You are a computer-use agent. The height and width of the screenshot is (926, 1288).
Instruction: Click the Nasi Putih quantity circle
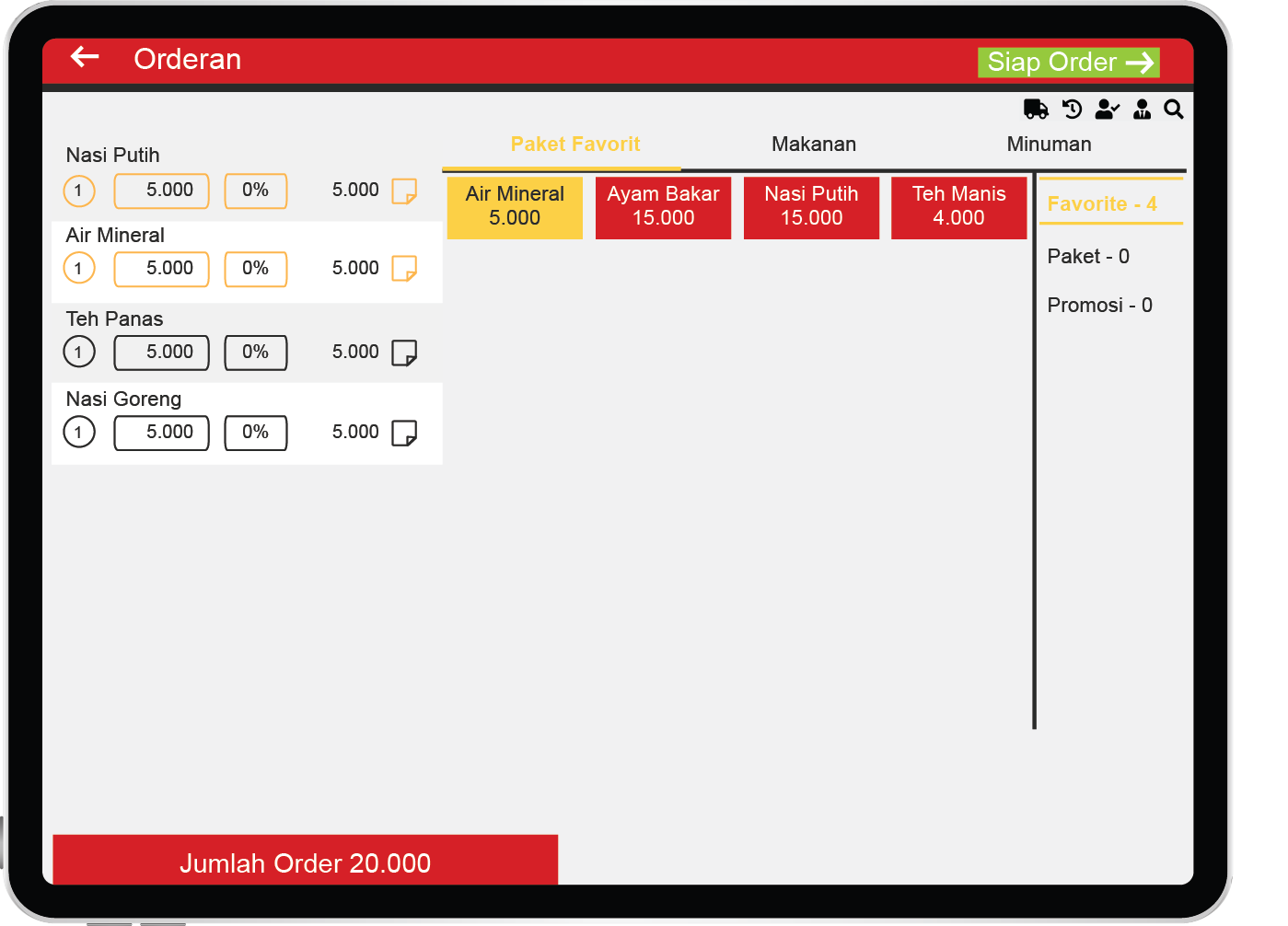pyautogui.click(x=79, y=191)
